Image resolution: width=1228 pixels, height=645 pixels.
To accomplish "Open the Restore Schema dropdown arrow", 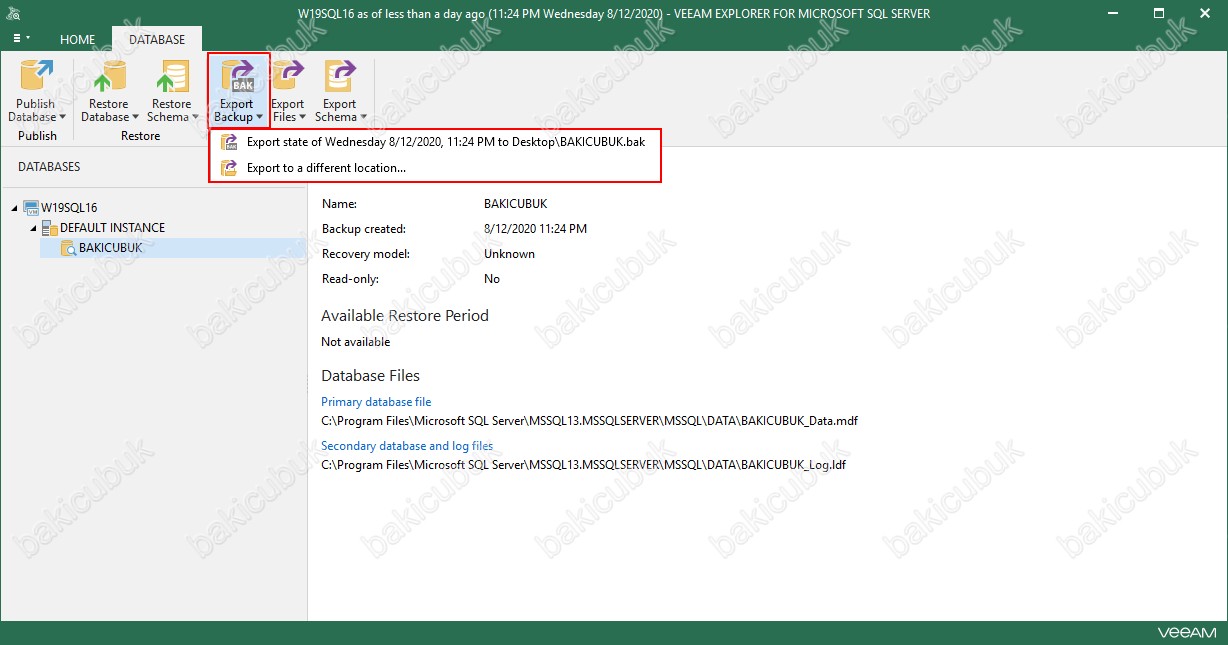I will 195,118.
